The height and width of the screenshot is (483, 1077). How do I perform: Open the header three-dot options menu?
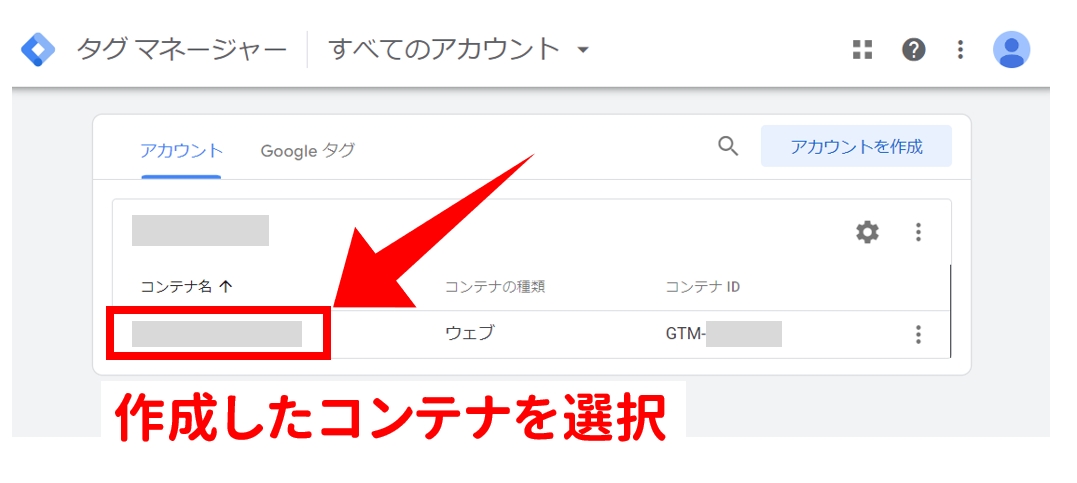point(960,49)
